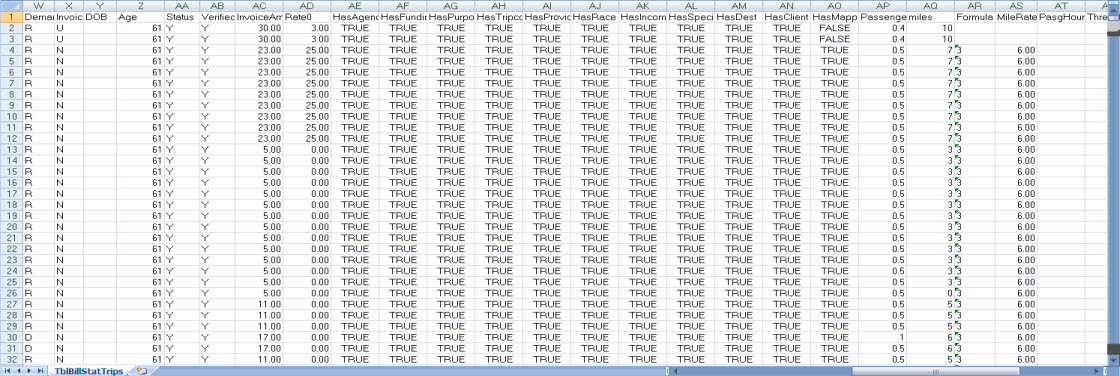1120x376 pixels.
Task: Click the MileRate header cell
Action: (x=1016, y=16)
